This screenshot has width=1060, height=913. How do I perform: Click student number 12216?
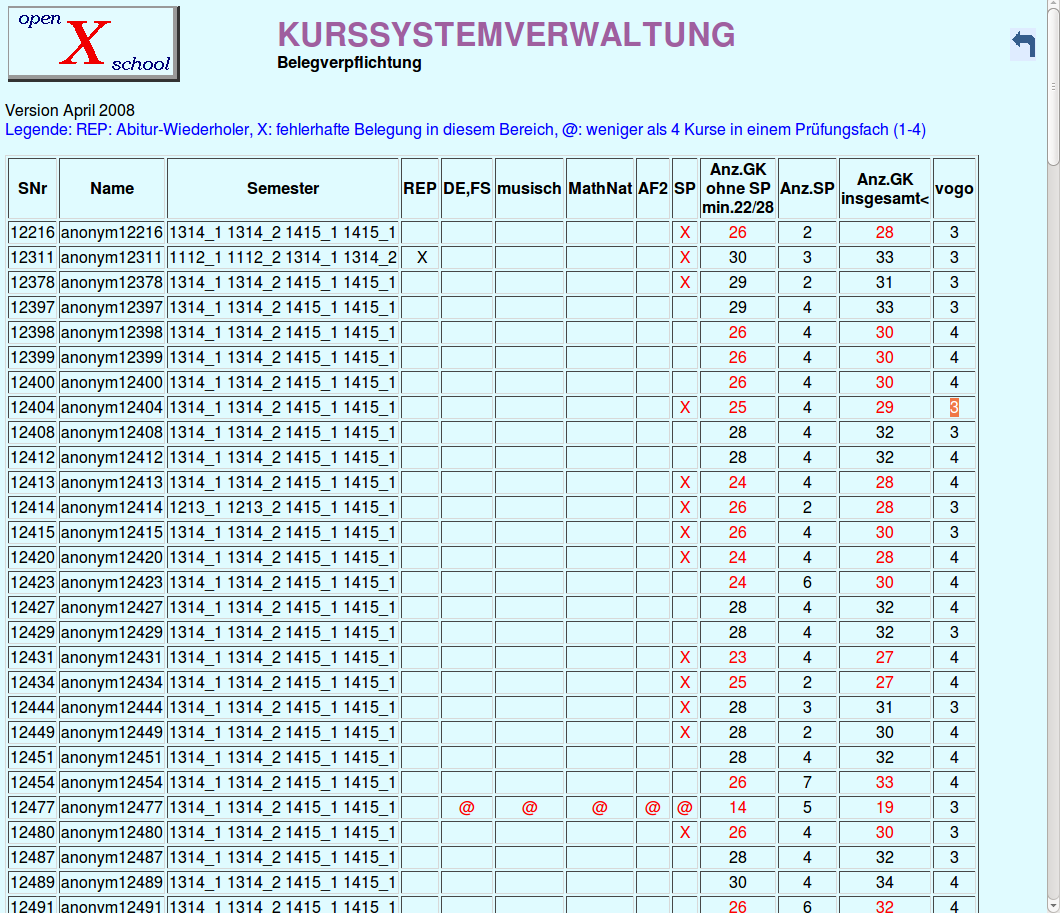32,232
